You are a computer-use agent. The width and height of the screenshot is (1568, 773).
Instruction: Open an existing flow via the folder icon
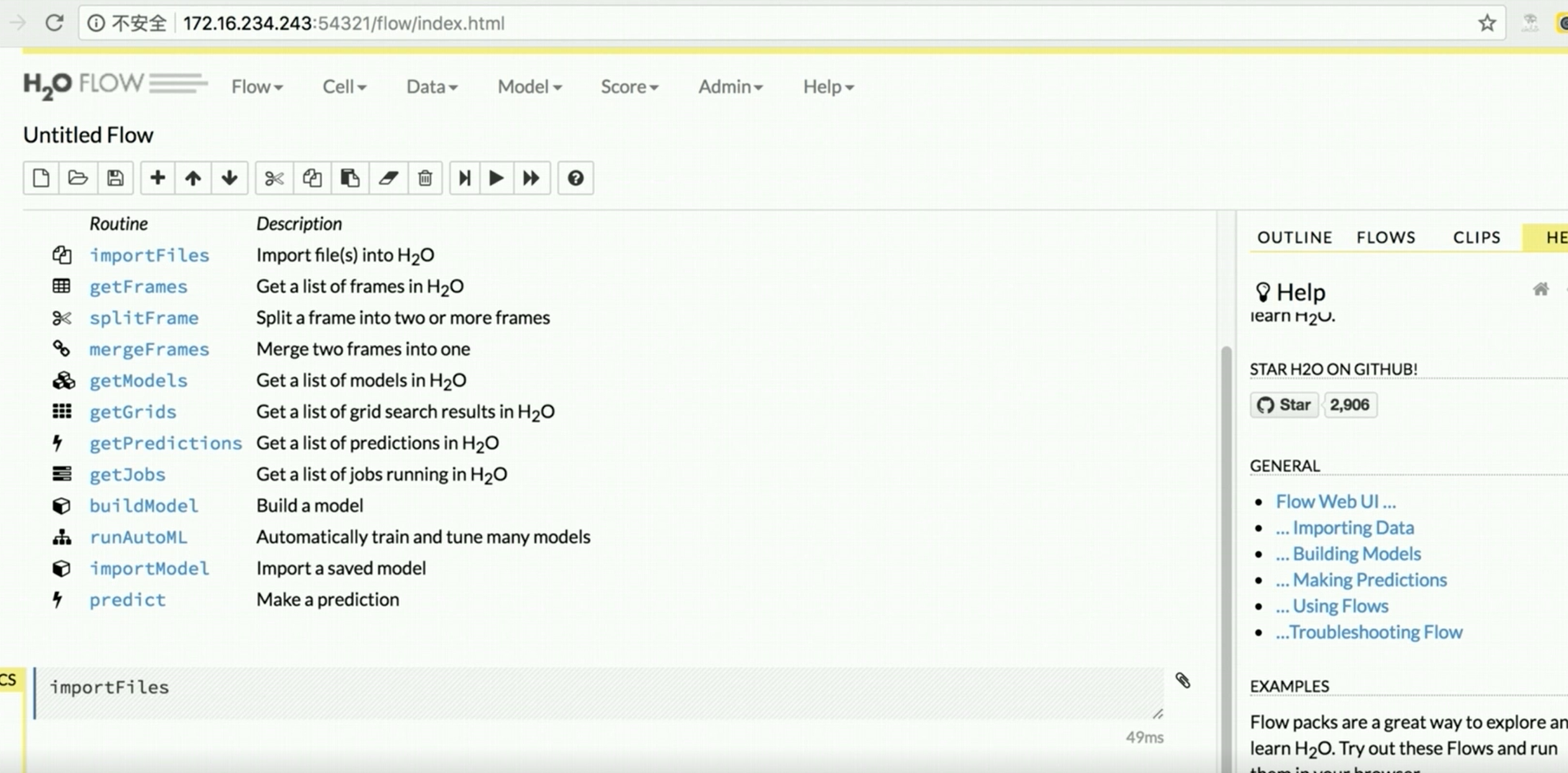[x=78, y=178]
